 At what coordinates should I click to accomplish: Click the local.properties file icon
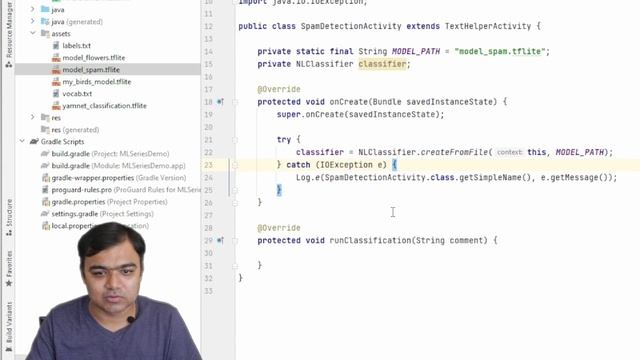tap(45, 226)
